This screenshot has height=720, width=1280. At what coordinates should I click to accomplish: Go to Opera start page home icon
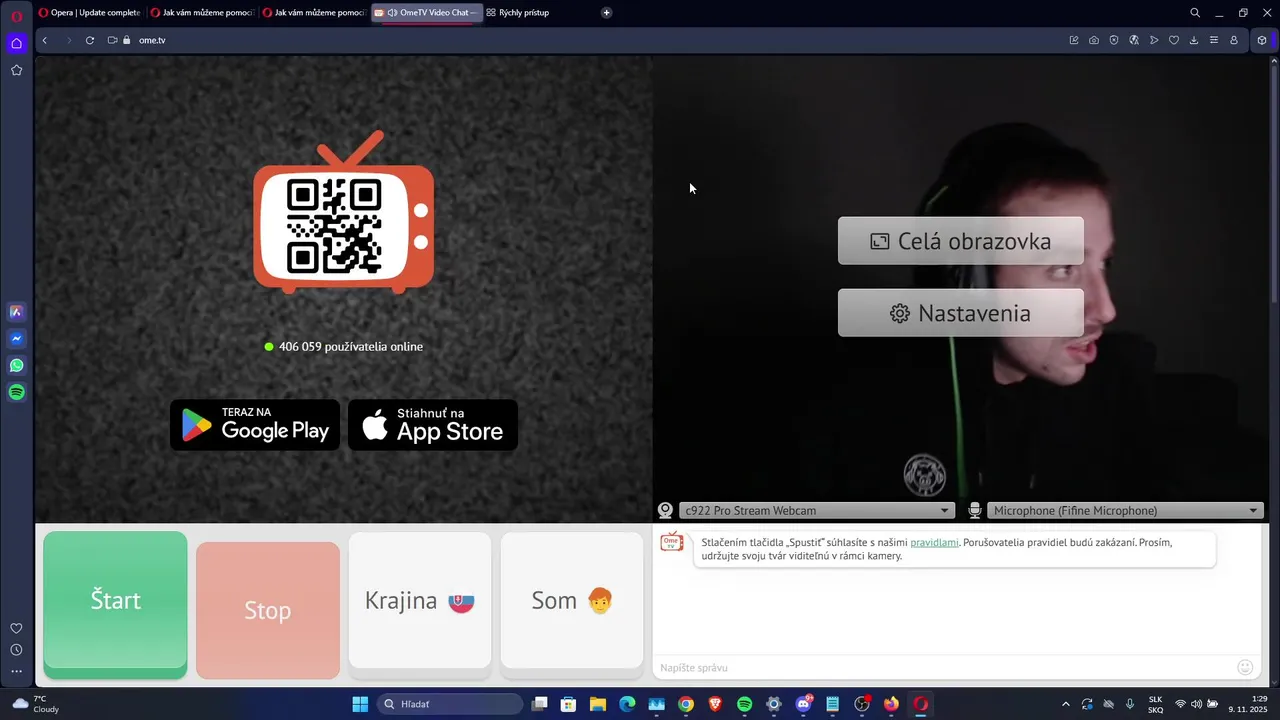[x=16, y=43]
